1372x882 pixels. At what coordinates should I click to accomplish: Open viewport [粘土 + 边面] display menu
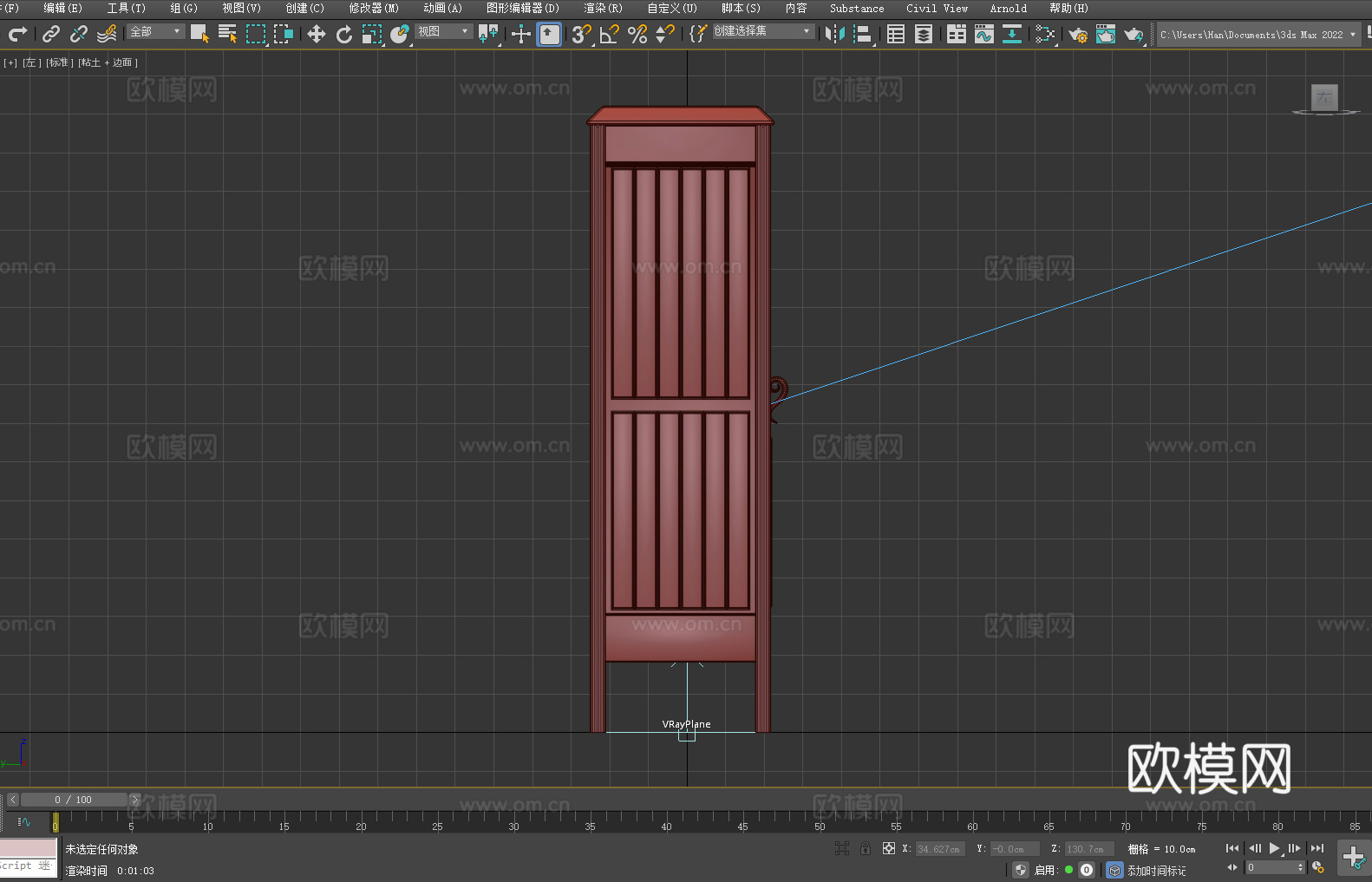pos(108,62)
